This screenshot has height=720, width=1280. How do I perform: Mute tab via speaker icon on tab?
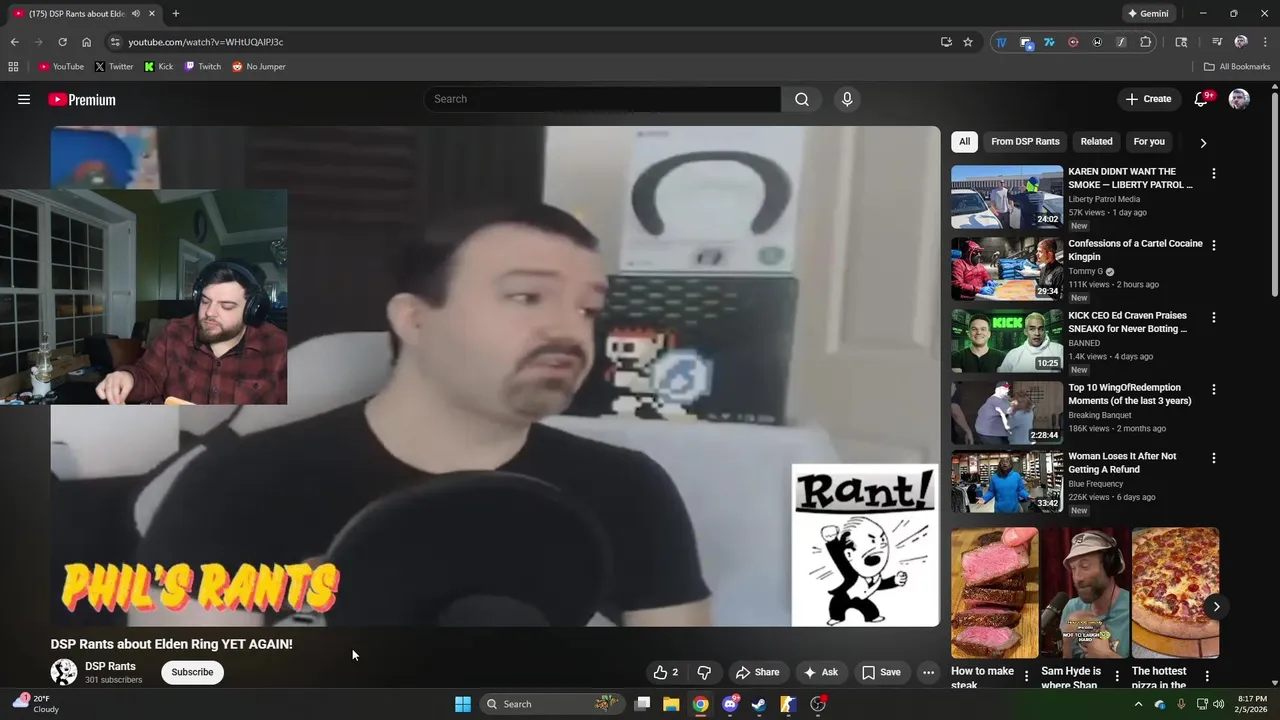tap(136, 13)
